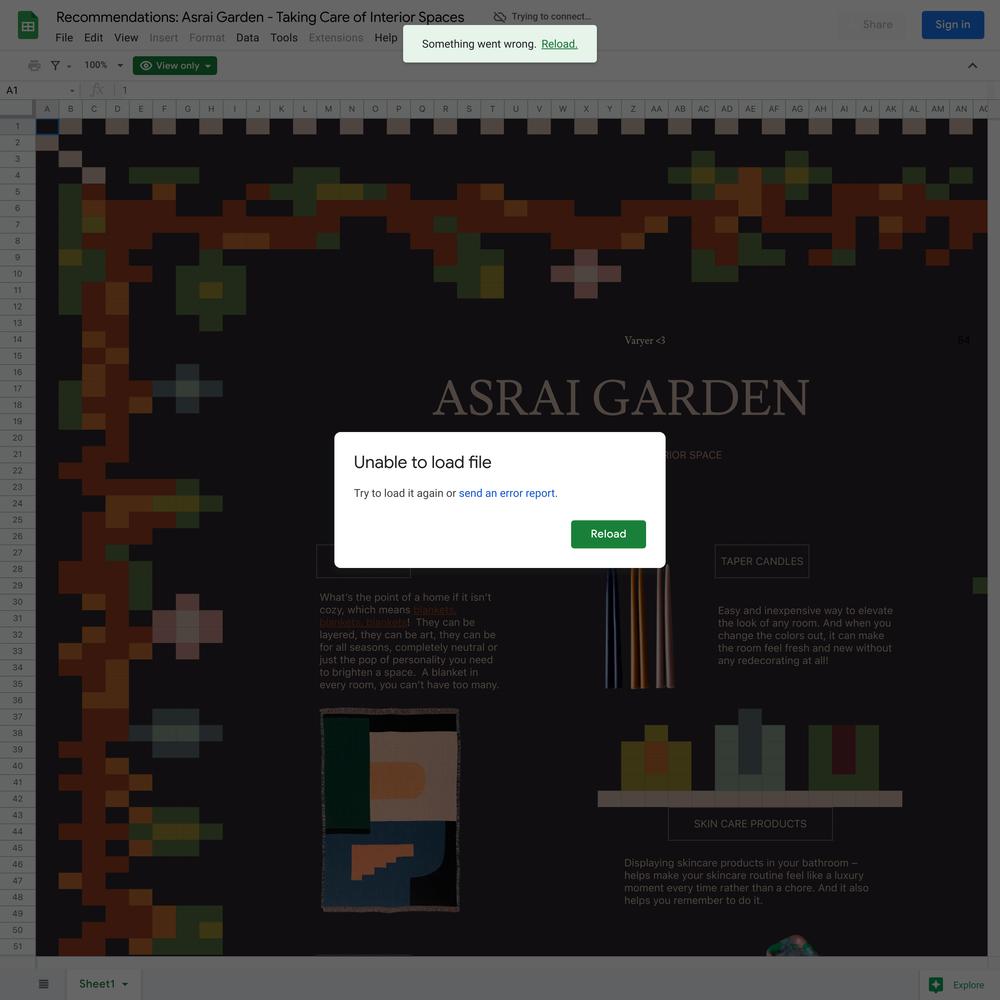1000x1000 pixels.
Task: Open the View only mode dropdown
Action: 175,66
